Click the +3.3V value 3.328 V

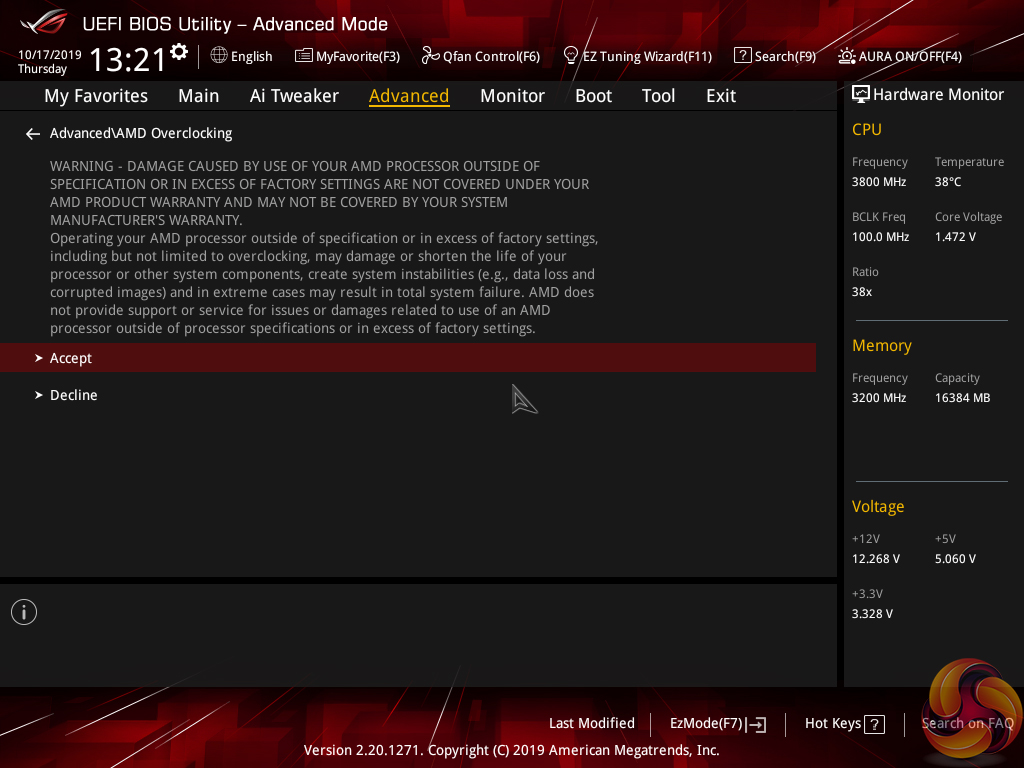(872, 614)
